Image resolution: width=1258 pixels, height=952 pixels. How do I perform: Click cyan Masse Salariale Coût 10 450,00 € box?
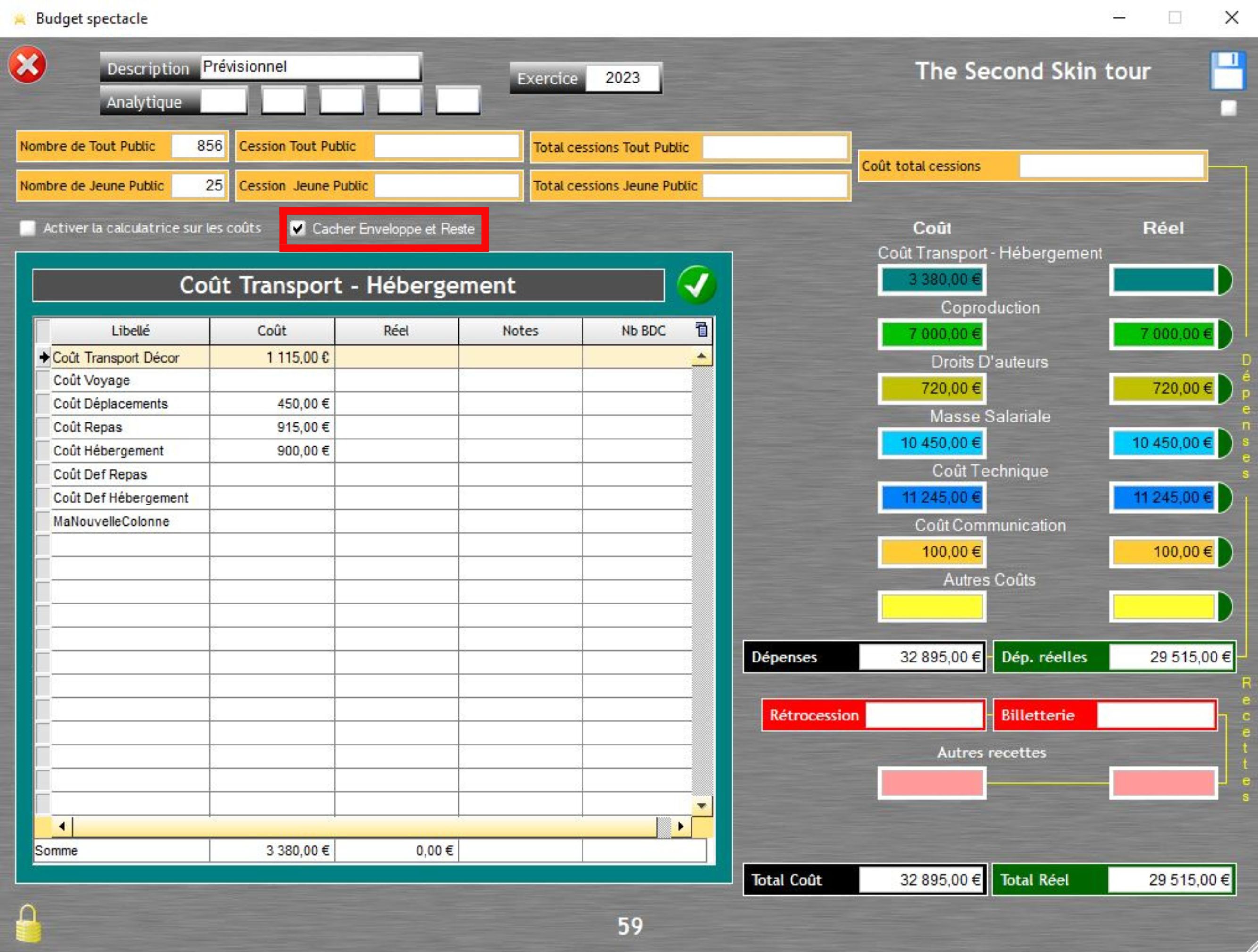point(932,443)
